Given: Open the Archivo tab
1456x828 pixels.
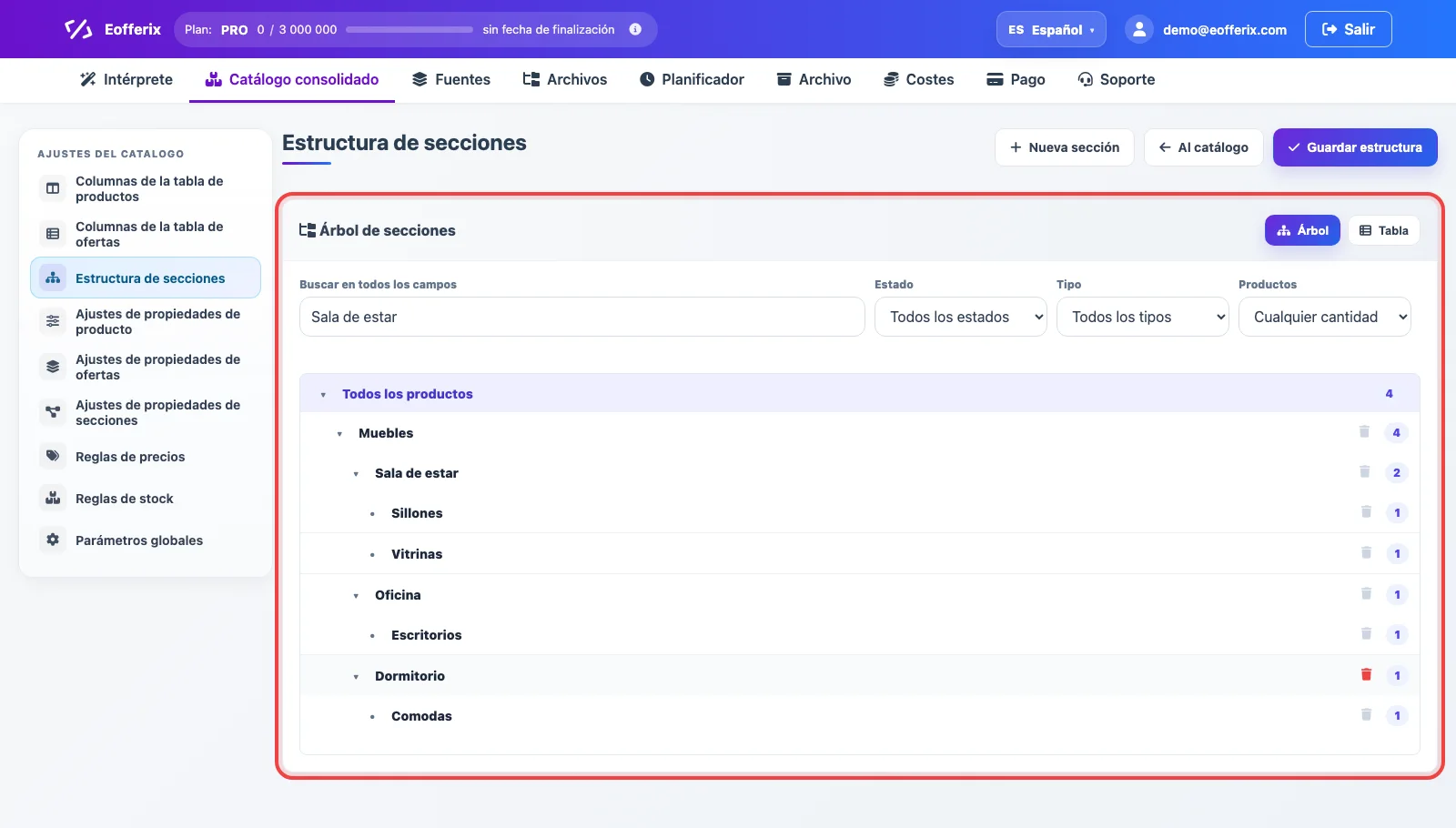Looking at the screenshot, I should pyautogui.click(x=814, y=79).
